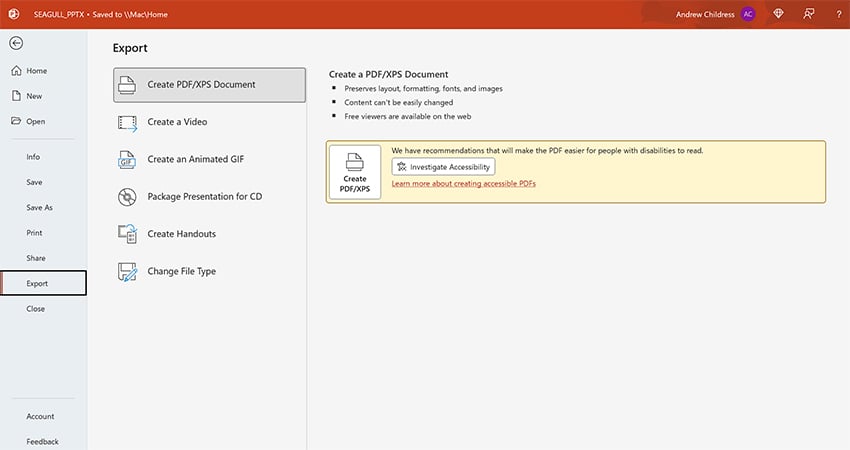The width and height of the screenshot is (850, 450).
Task: Click the back arrow to exit backstage
Action: coord(16,43)
